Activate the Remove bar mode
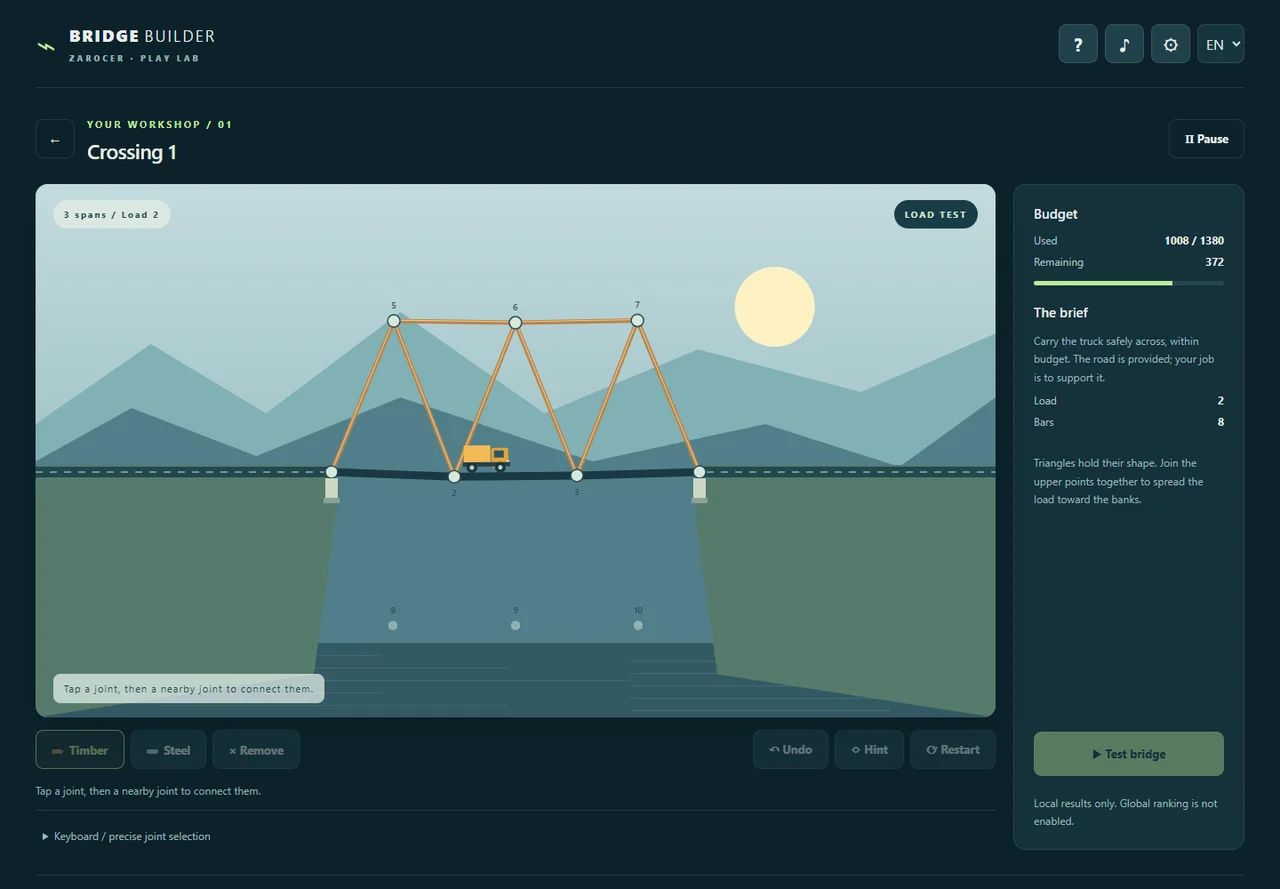Image resolution: width=1280 pixels, height=889 pixels. (256, 750)
